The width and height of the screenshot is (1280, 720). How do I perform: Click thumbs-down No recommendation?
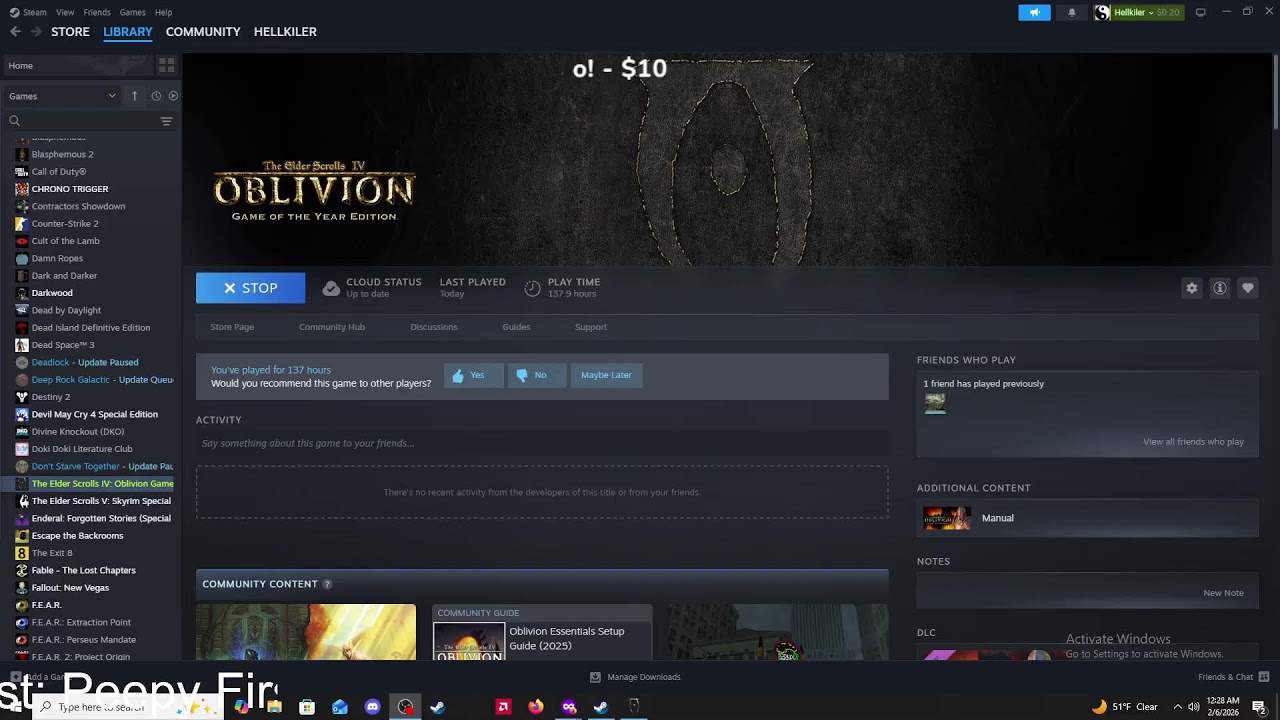tap(537, 375)
